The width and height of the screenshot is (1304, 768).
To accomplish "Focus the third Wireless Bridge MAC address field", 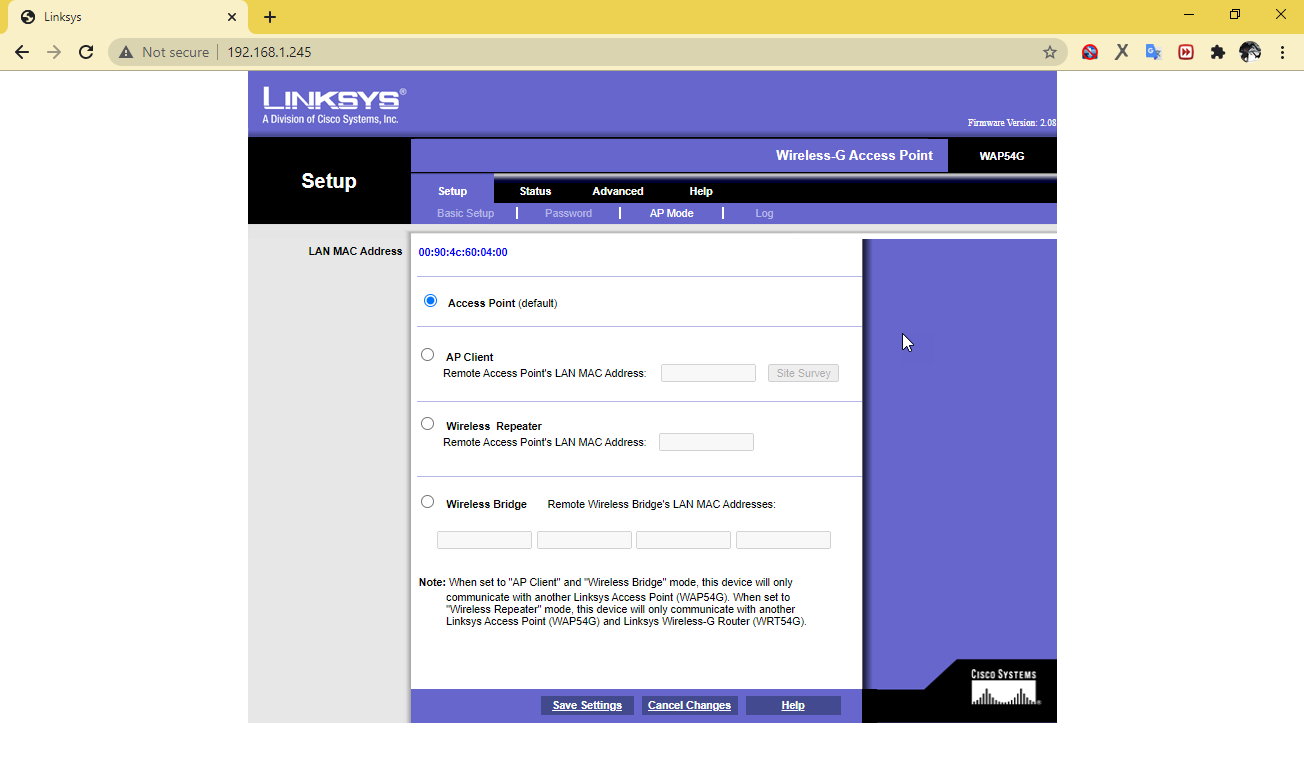I will pos(683,540).
